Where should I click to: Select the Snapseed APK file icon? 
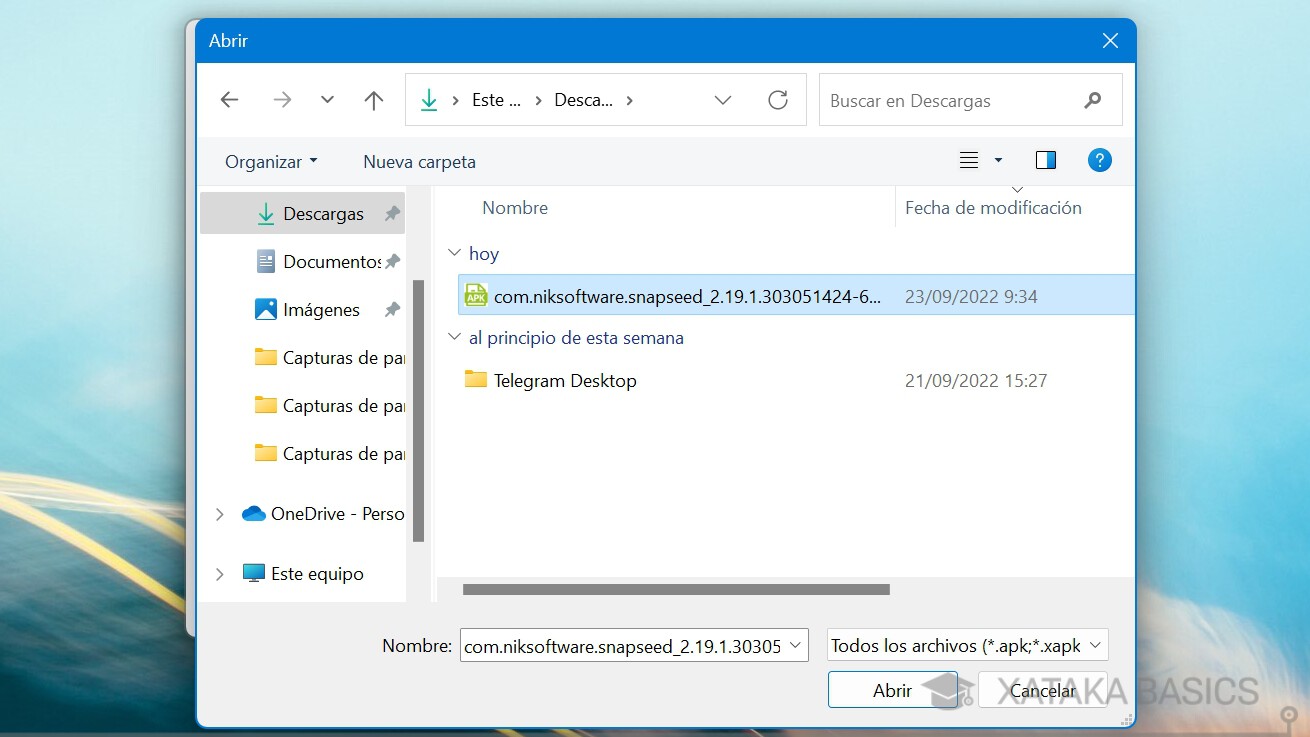475,295
